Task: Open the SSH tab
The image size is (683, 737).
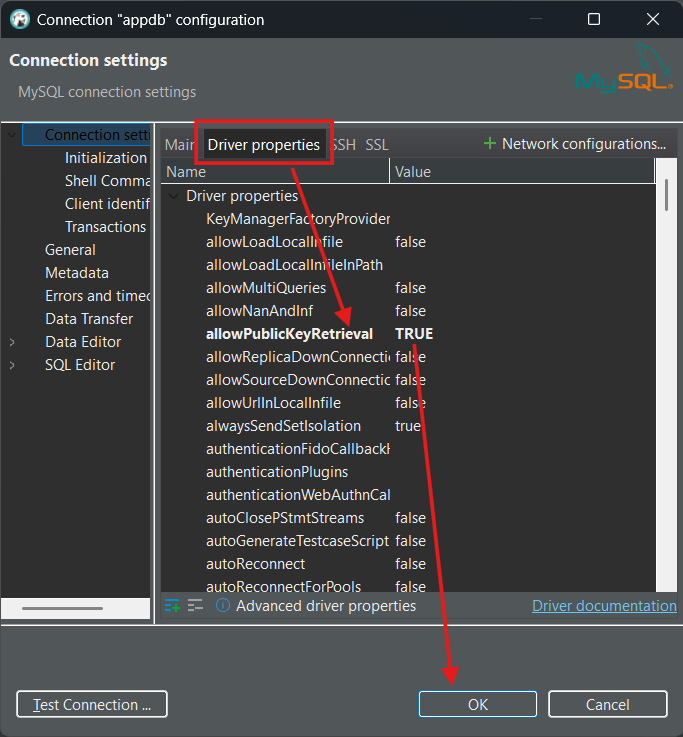Action: (344, 145)
